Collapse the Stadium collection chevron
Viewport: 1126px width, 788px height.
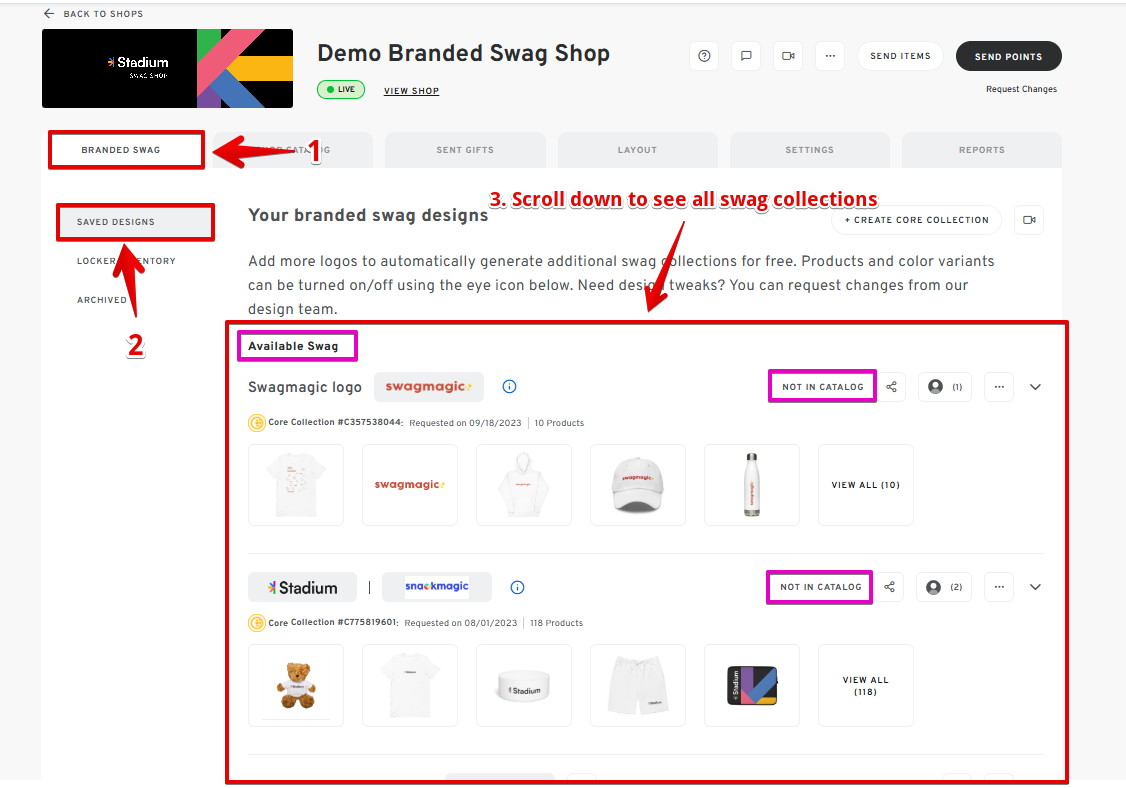point(1035,587)
